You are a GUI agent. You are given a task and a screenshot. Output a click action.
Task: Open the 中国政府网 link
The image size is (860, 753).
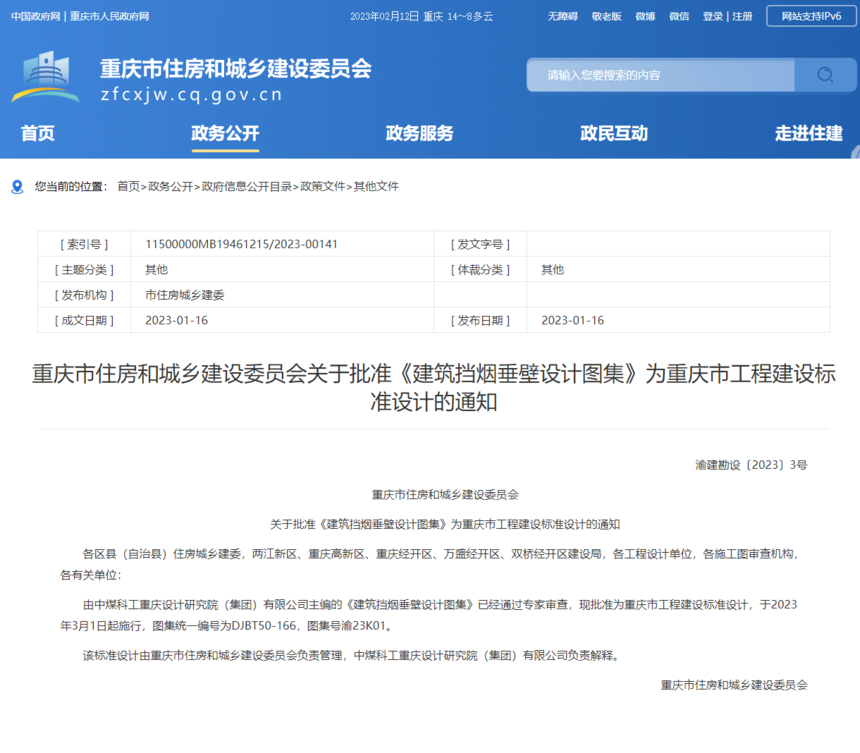(x=36, y=16)
